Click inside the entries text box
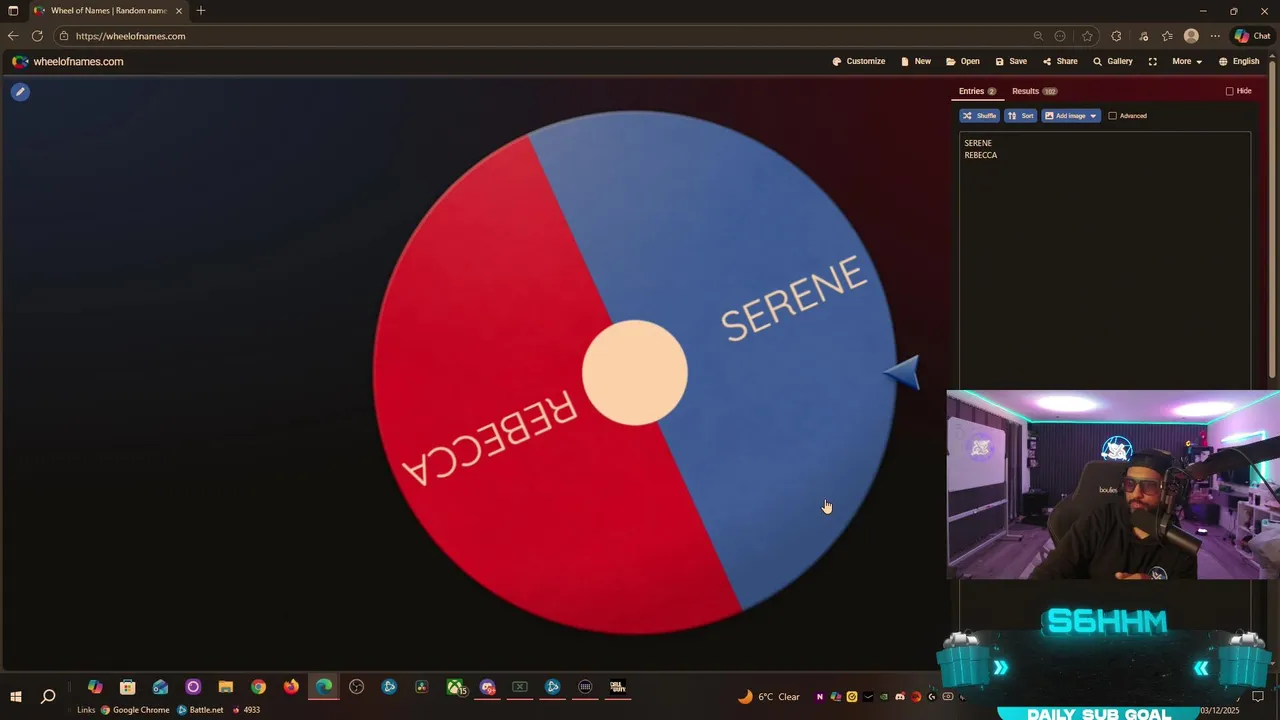 [x=1105, y=260]
